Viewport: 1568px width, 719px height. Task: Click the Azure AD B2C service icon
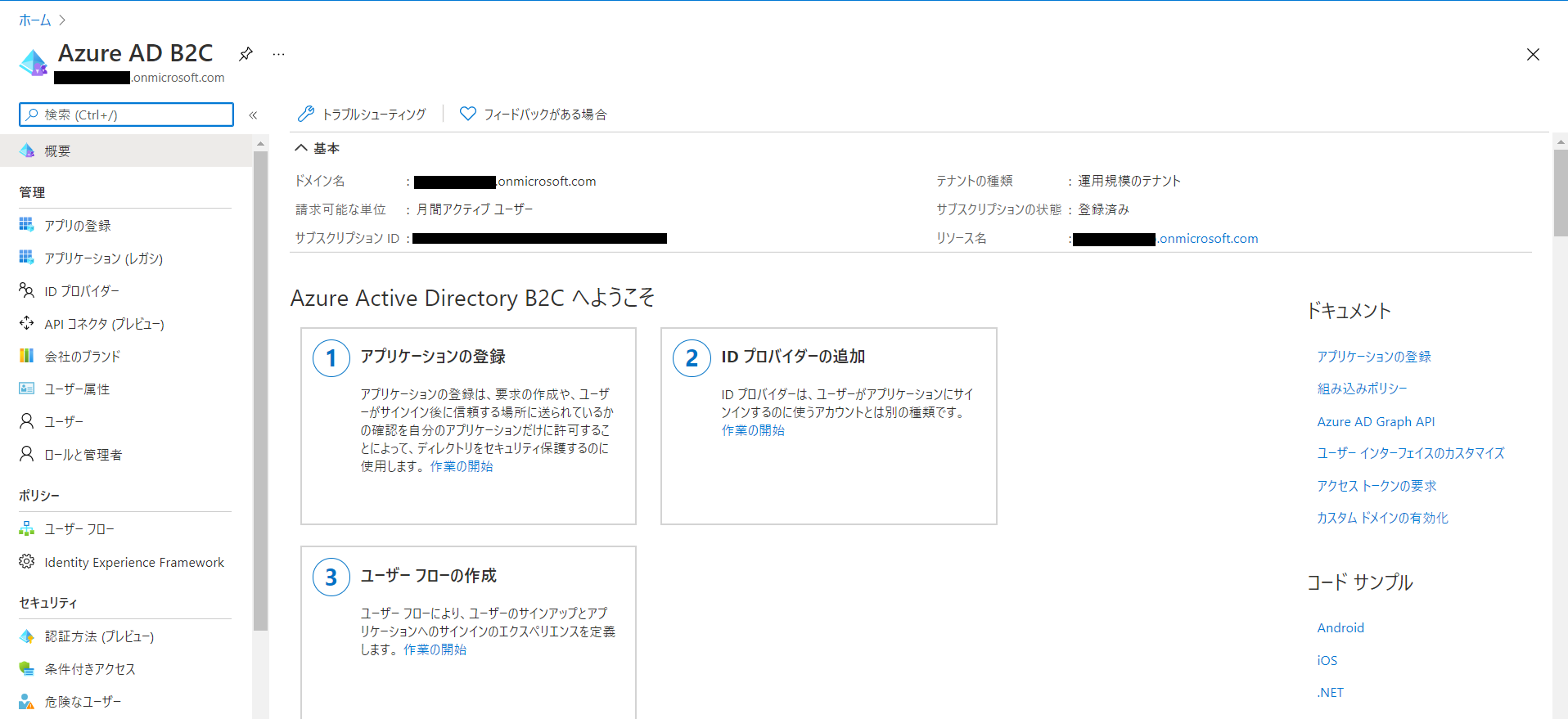click(34, 62)
